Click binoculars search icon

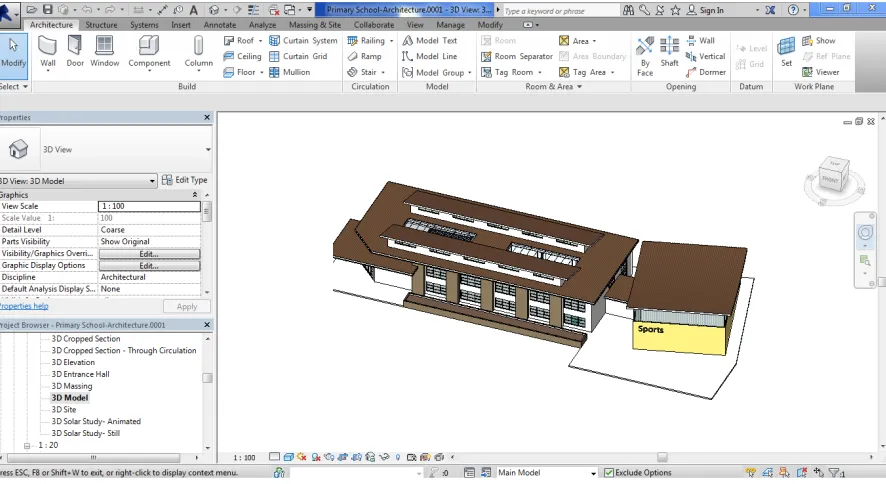pyautogui.click(x=628, y=10)
